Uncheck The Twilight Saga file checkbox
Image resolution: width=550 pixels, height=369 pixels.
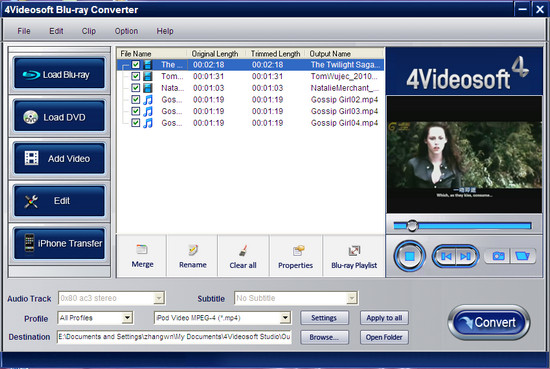coord(135,65)
